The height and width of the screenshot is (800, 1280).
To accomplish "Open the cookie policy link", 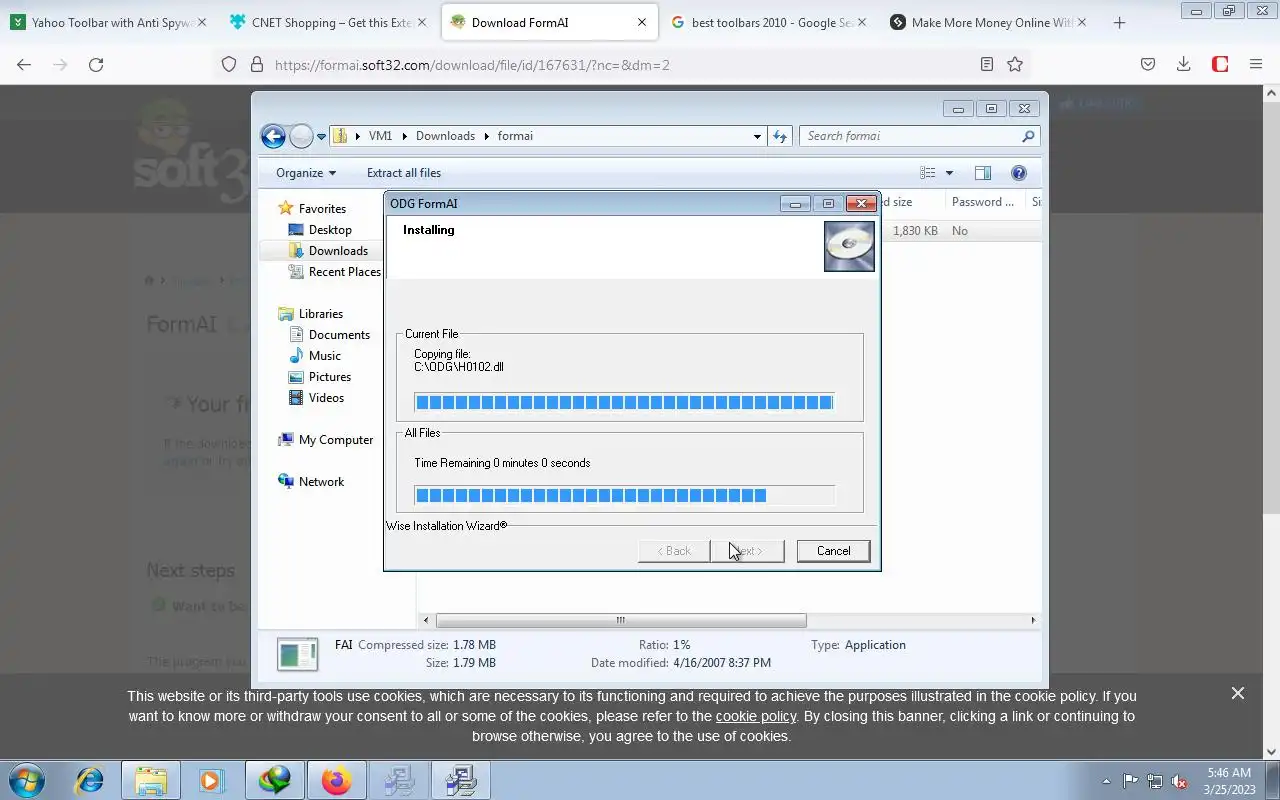I will [756, 716].
